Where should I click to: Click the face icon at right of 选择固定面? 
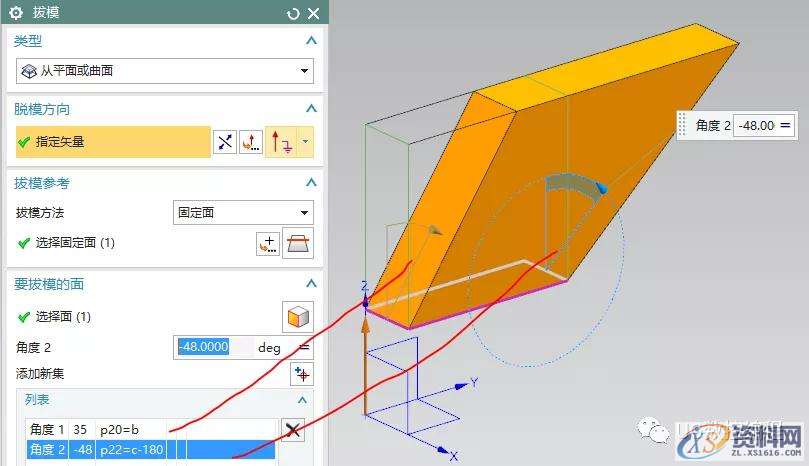coord(298,243)
